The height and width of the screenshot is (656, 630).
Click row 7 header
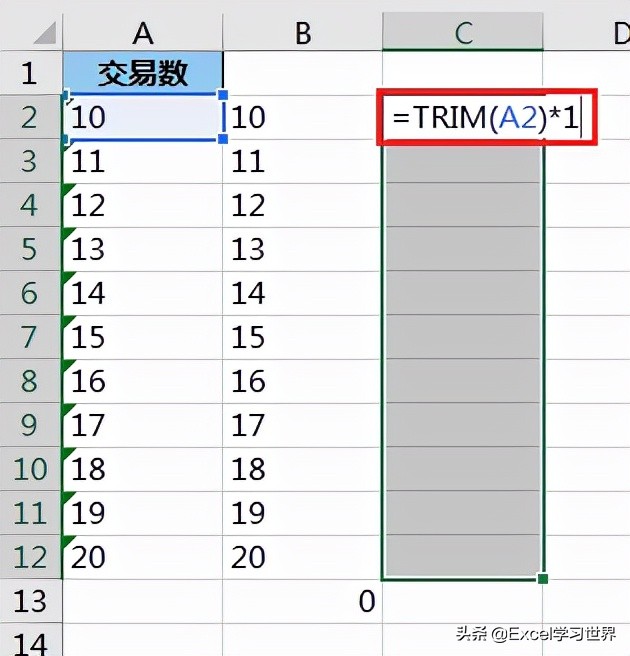coord(31,337)
